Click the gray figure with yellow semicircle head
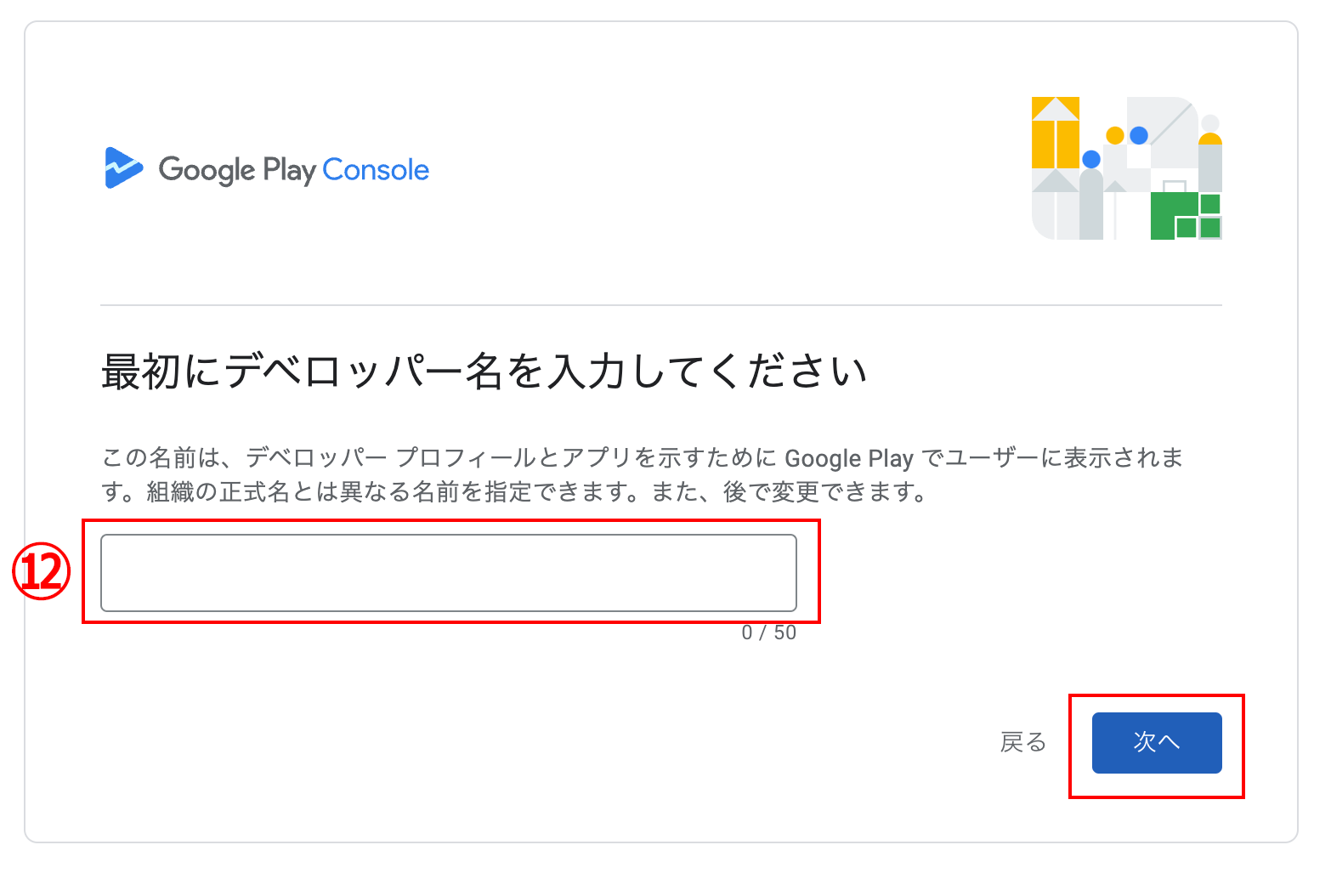Image resolution: width=1331 pixels, height=896 pixels. click(x=1210, y=162)
